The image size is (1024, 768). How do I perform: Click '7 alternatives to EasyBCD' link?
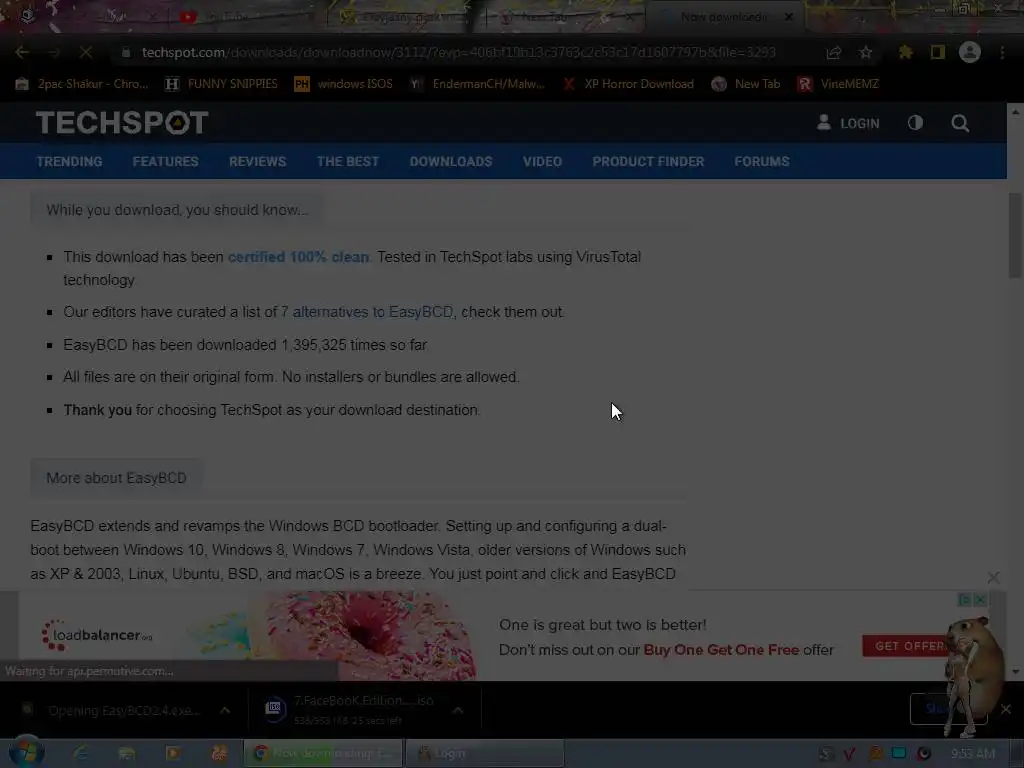367,312
